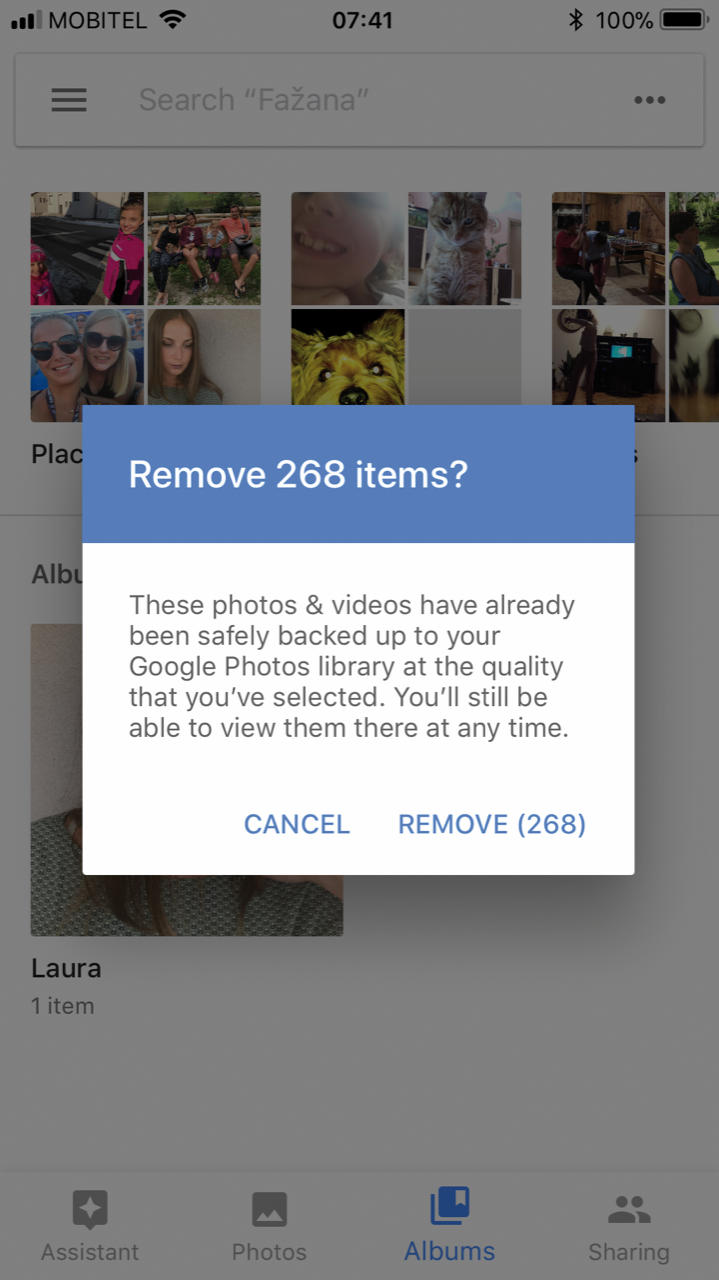Confirm with REMOVE (268) button
Image resolution: width=719 pixels, height=1280 pixels.
tap(492, 824)
